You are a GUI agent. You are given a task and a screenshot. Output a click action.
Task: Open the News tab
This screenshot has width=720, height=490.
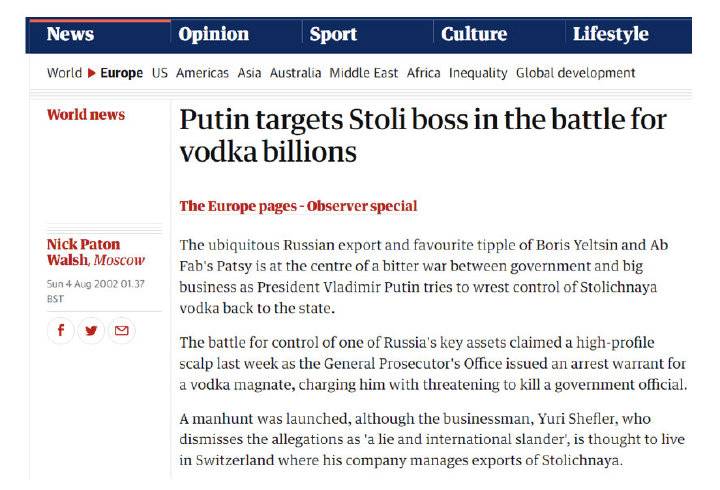[70, 34]
